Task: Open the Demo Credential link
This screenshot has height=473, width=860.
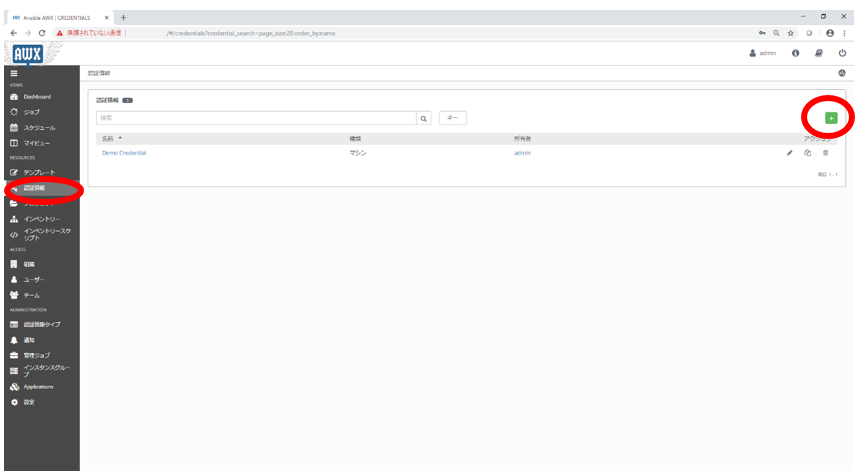Action: point(124,153)
